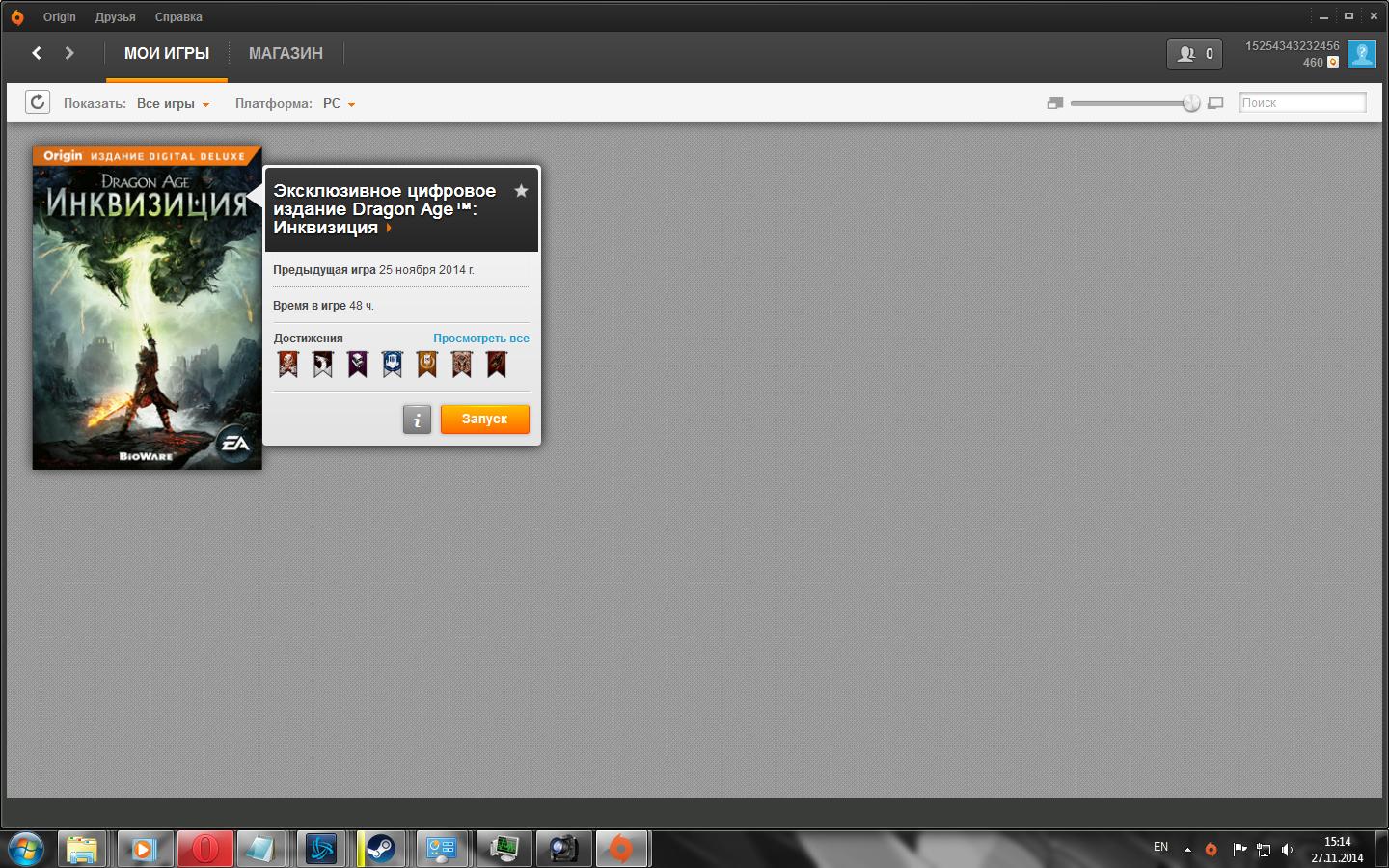This screenshot has width=1389, height=868.
Task: Open the Друзья menu
Action: (x=115, y=17)
